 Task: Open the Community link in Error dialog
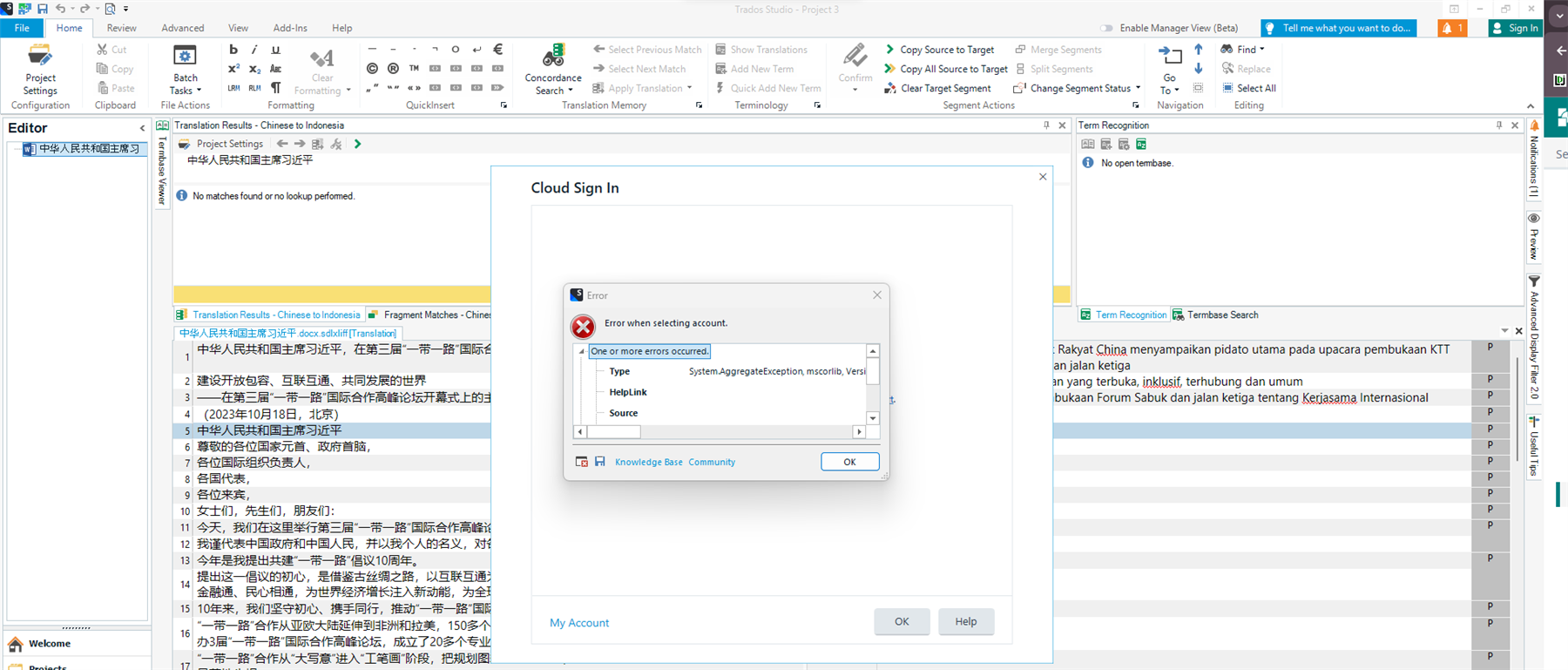point(712,462)
